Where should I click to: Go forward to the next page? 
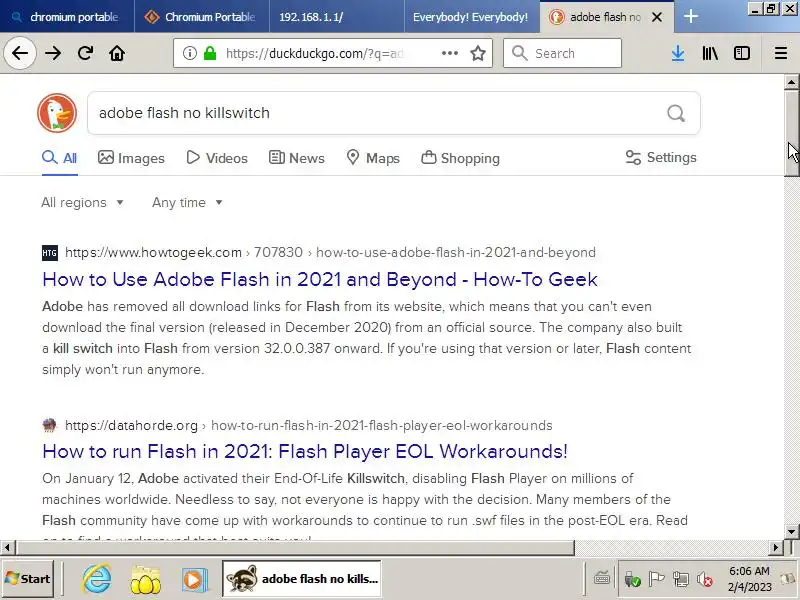[x=53, y=53]
